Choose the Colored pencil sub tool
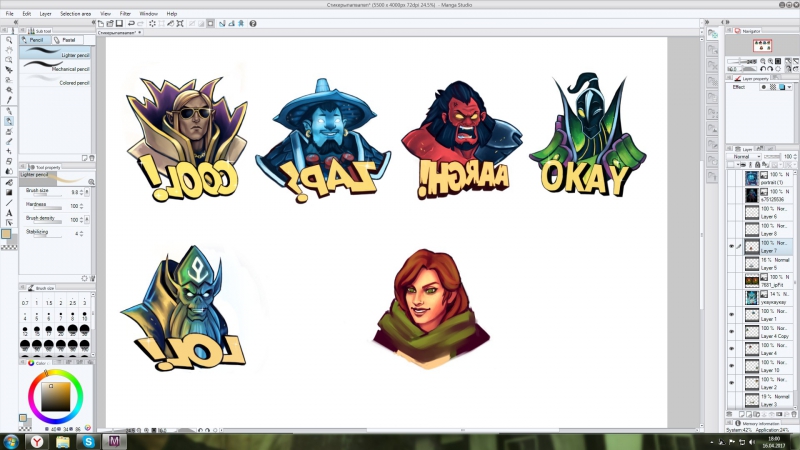 (x=56, y=81)
